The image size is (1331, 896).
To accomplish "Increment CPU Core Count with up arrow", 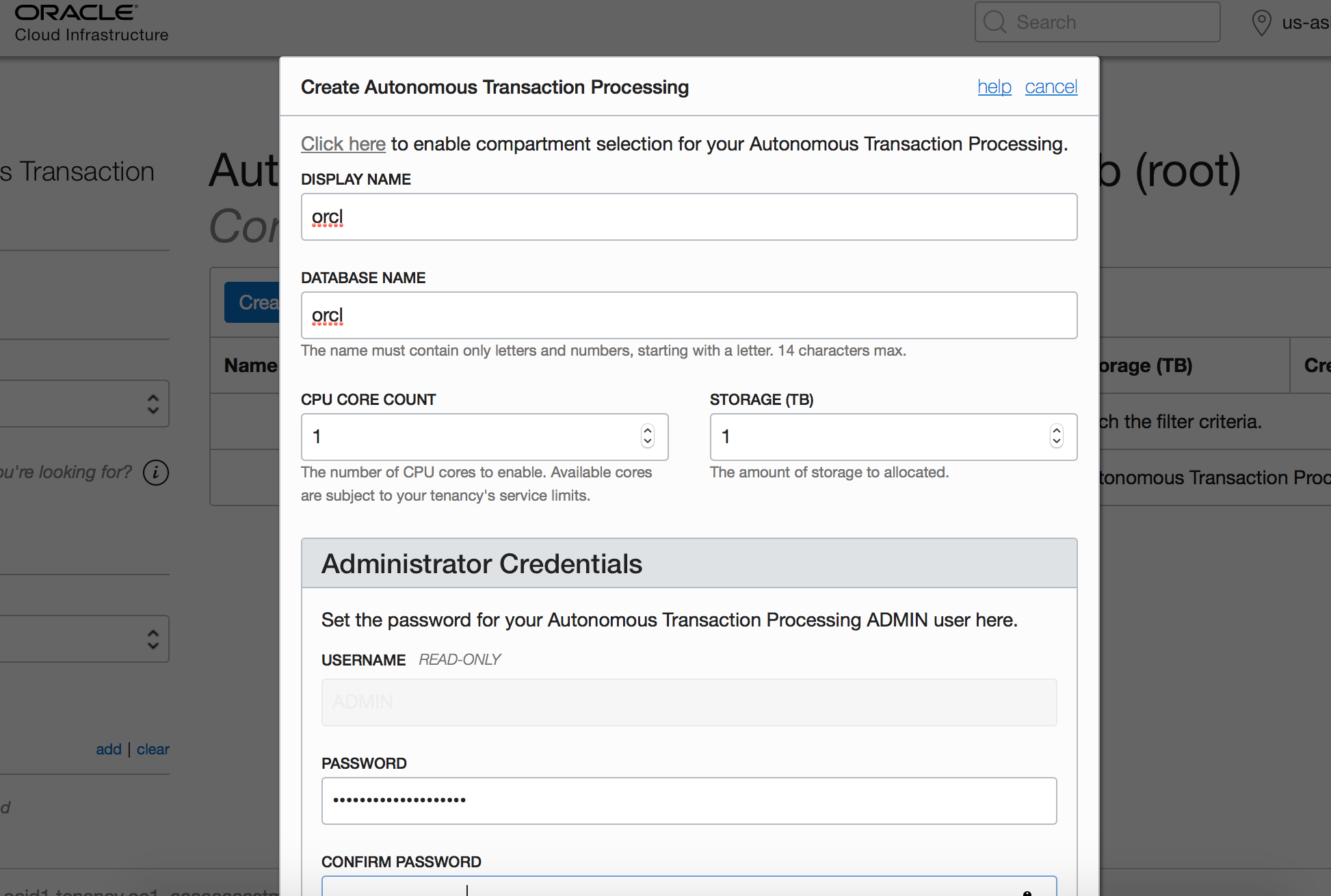I will (647, 431).
